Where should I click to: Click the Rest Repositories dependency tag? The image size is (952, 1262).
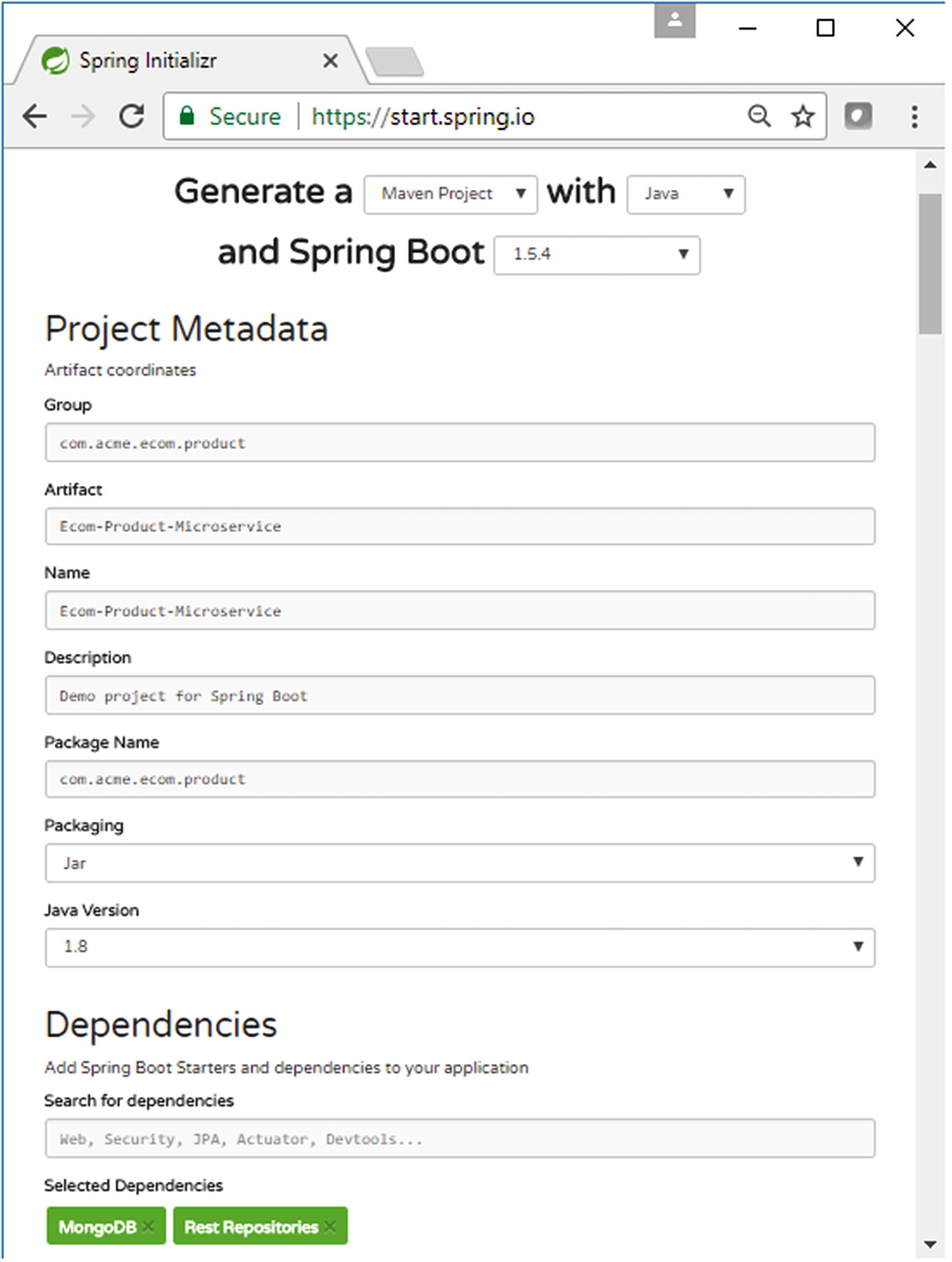(x=260, y=1226)
